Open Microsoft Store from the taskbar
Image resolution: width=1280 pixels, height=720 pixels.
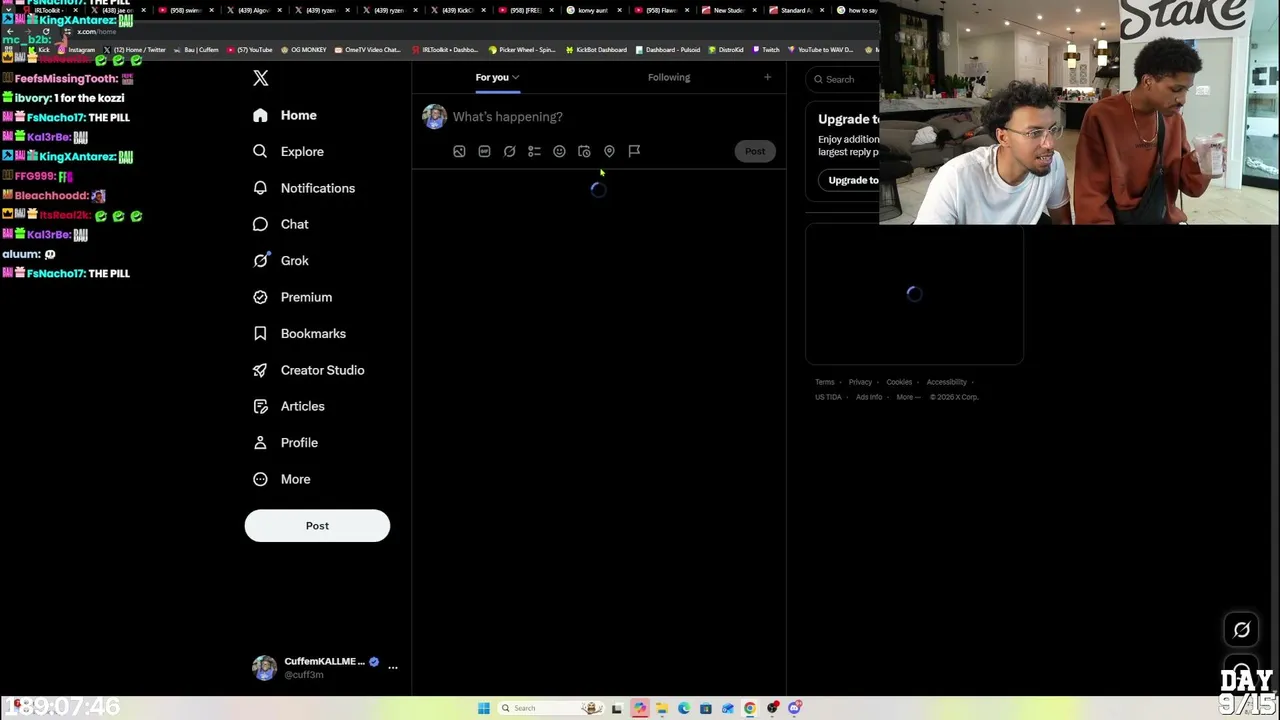pyautogui.click(x=706, y=708)
